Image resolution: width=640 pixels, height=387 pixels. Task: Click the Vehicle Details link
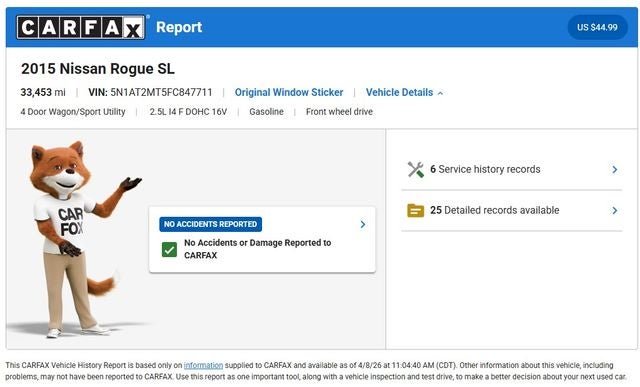[399, 93]
